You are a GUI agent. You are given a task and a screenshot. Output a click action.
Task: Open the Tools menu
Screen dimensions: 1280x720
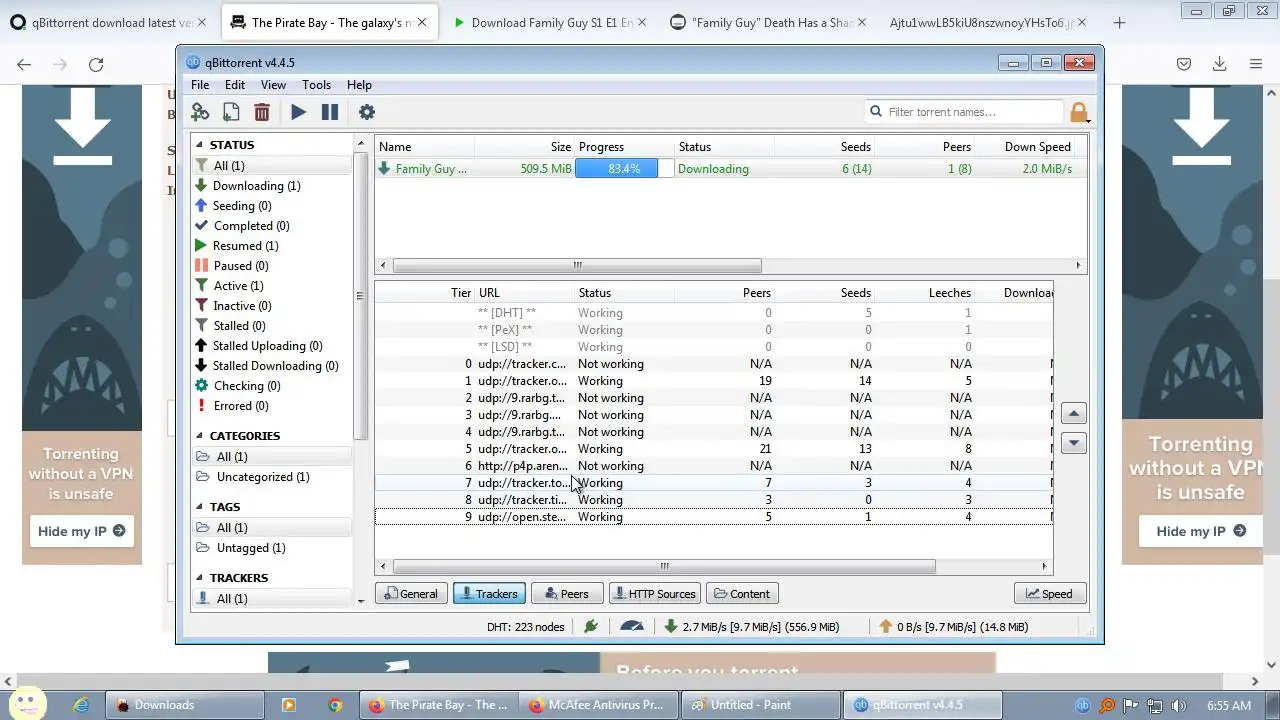(x=316, y=85)
